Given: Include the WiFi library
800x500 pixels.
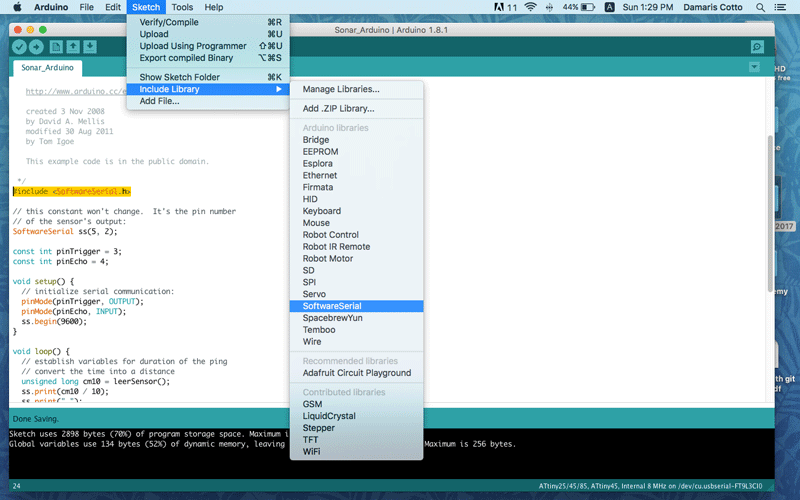Looking at the screenshot, I should pyautogui.click(x=356, y=452).
